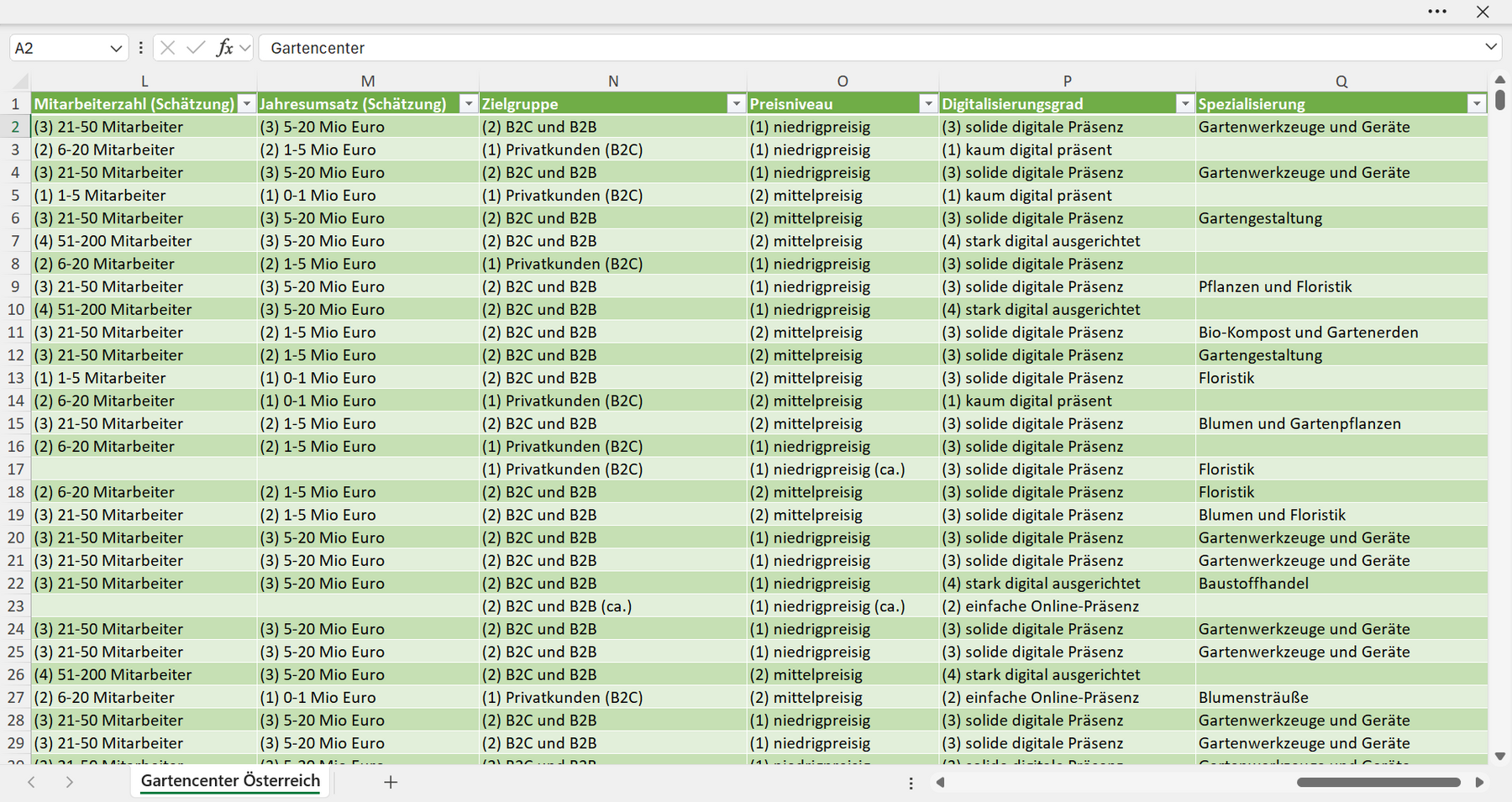Select row 6 cell Gartengestaltung
This screenshot has width=1512, height=802.
pos(1341,218)
